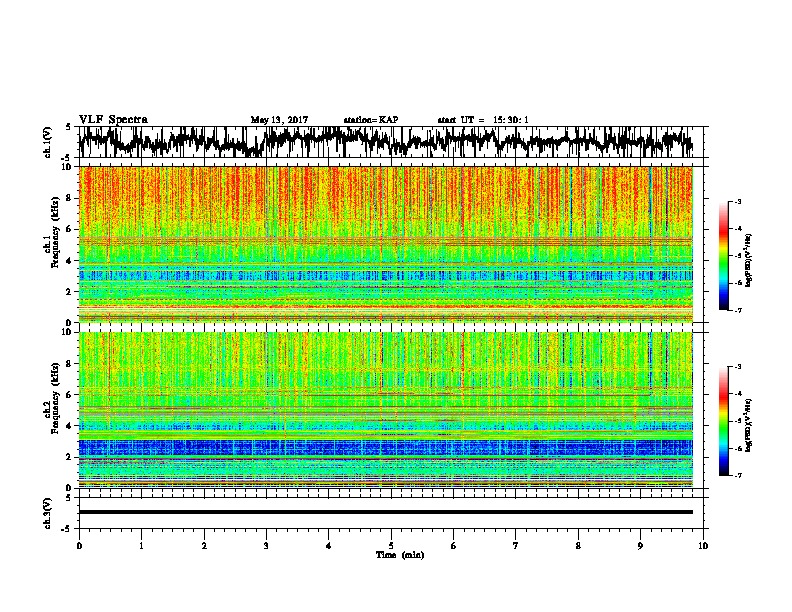Screen dimensions: 792x612
Task: Click the 2 kHz tick of ch.2 spectrogram
Action: click(x=69, y=457)
